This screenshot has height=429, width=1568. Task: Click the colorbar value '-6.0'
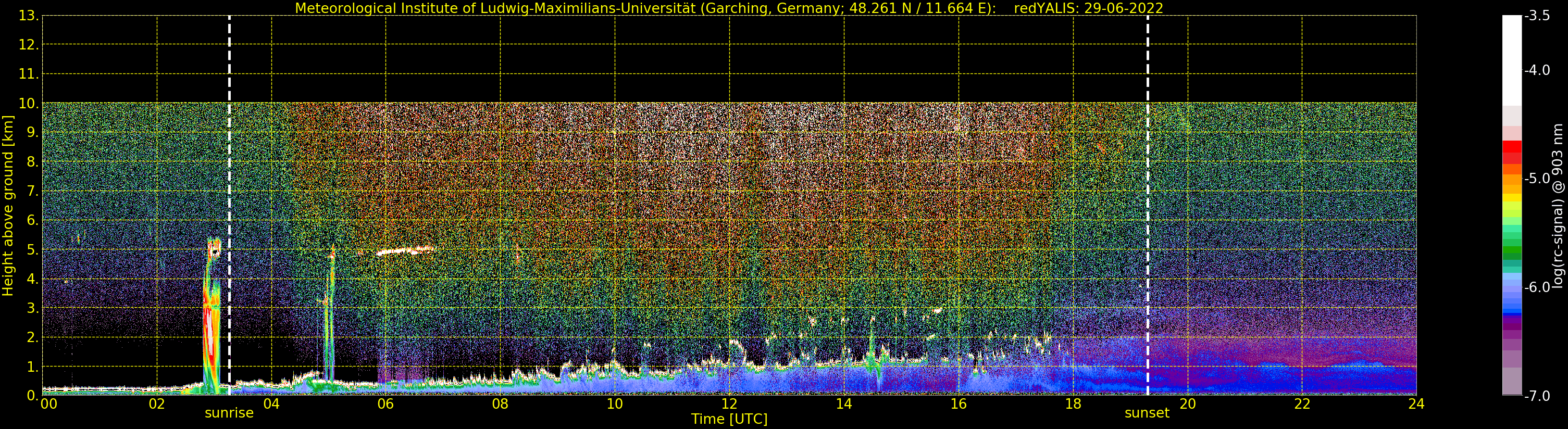click(1538, 287)
